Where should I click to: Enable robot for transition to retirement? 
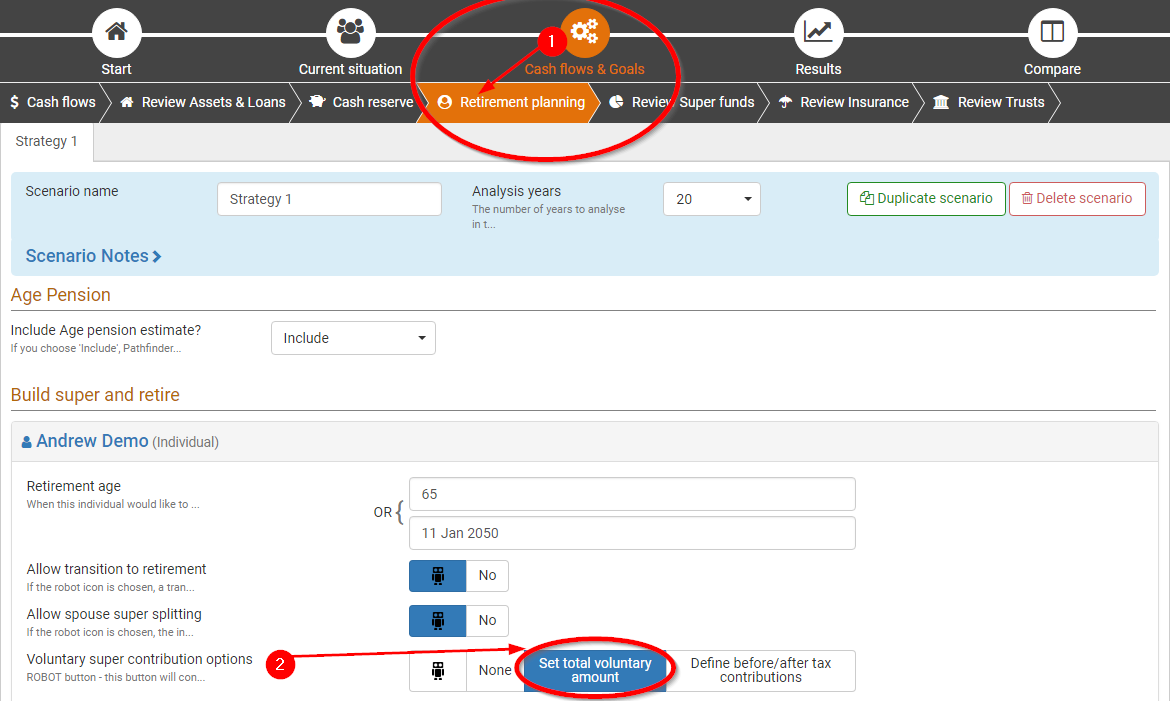tap(438, 576)
